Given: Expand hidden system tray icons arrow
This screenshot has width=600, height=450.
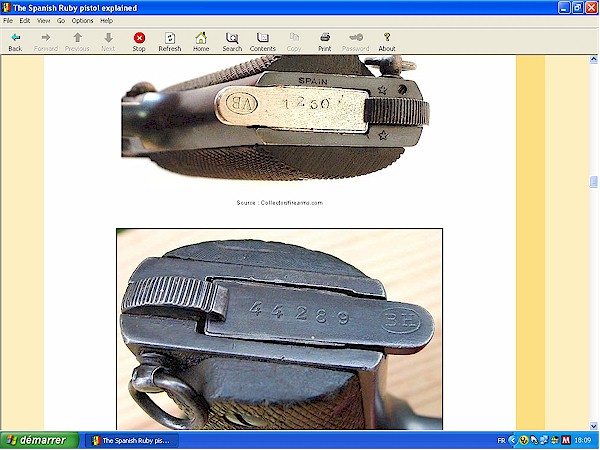Looking at the screenshot, I should [x=513, y=440].
